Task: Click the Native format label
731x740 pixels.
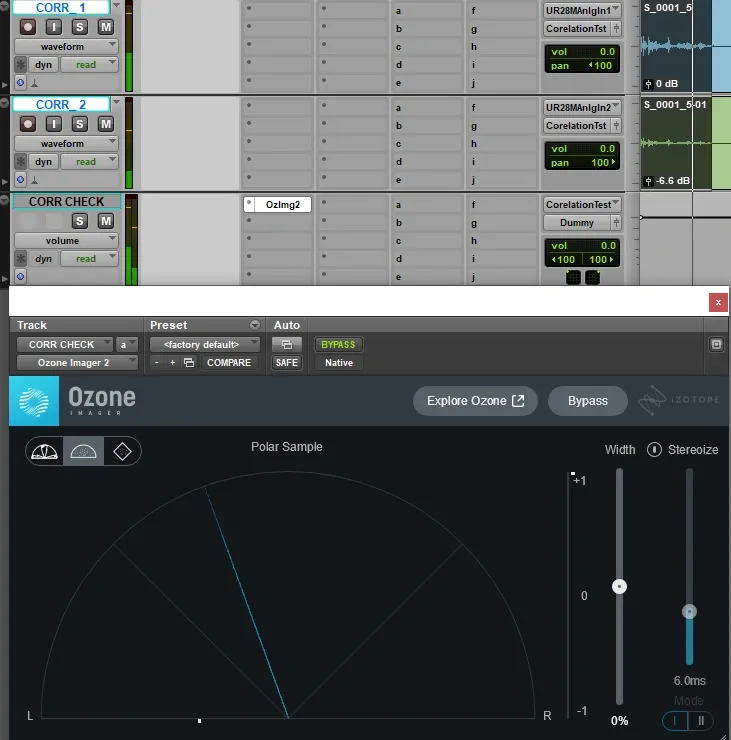Action: tap(339, 362)
